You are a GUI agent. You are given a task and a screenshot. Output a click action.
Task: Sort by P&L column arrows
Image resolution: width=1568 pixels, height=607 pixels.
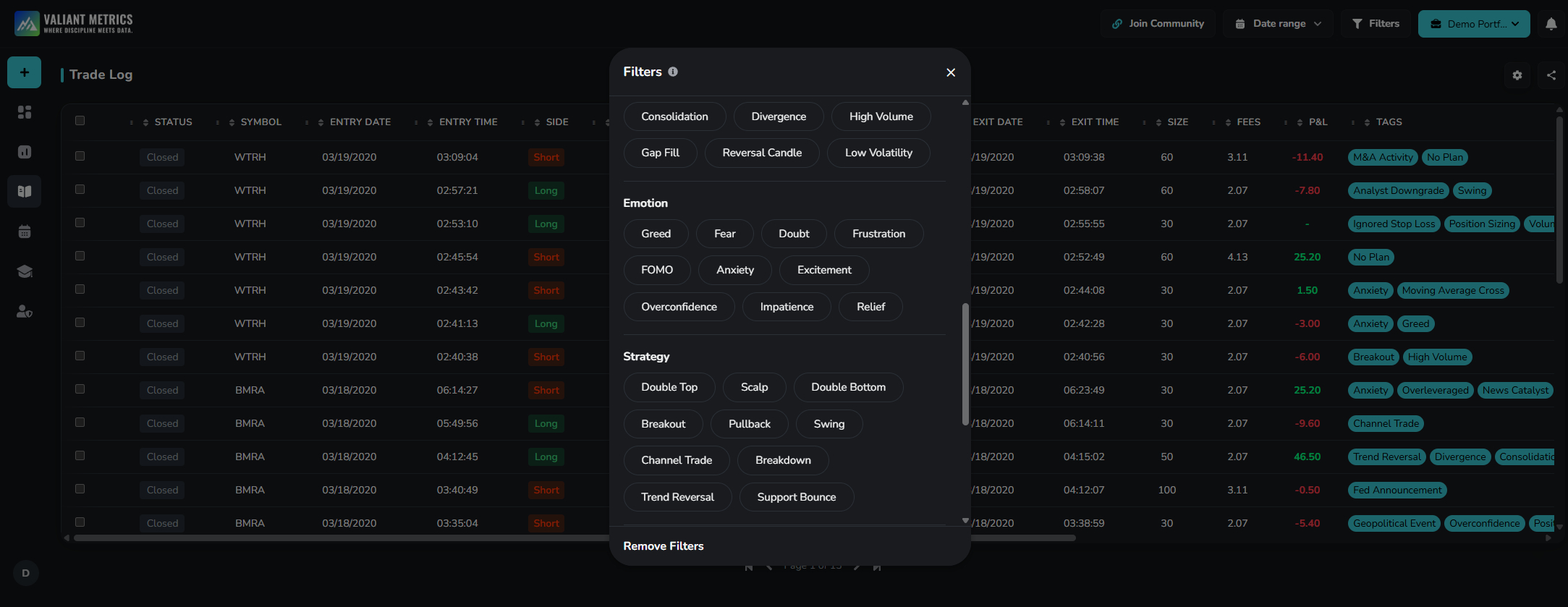point(1300,122)
